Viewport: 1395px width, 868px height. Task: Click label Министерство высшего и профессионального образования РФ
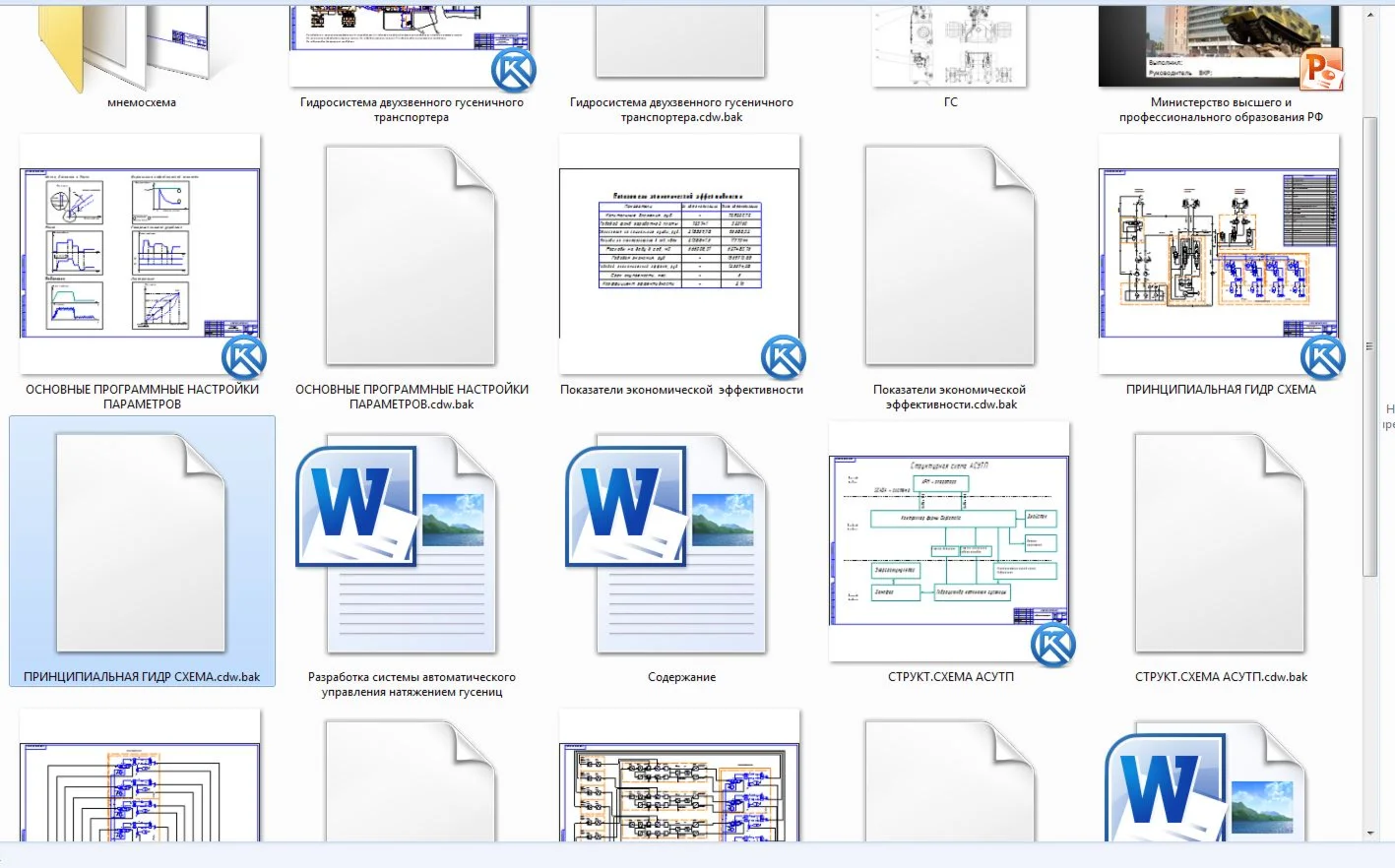click(1221, 109)
